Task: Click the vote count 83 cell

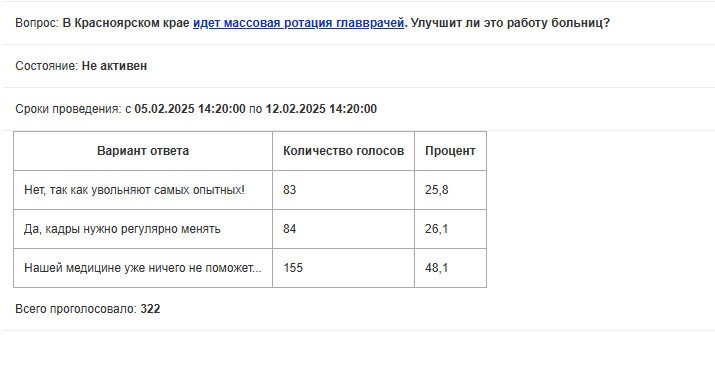Action: pos(343,190)
